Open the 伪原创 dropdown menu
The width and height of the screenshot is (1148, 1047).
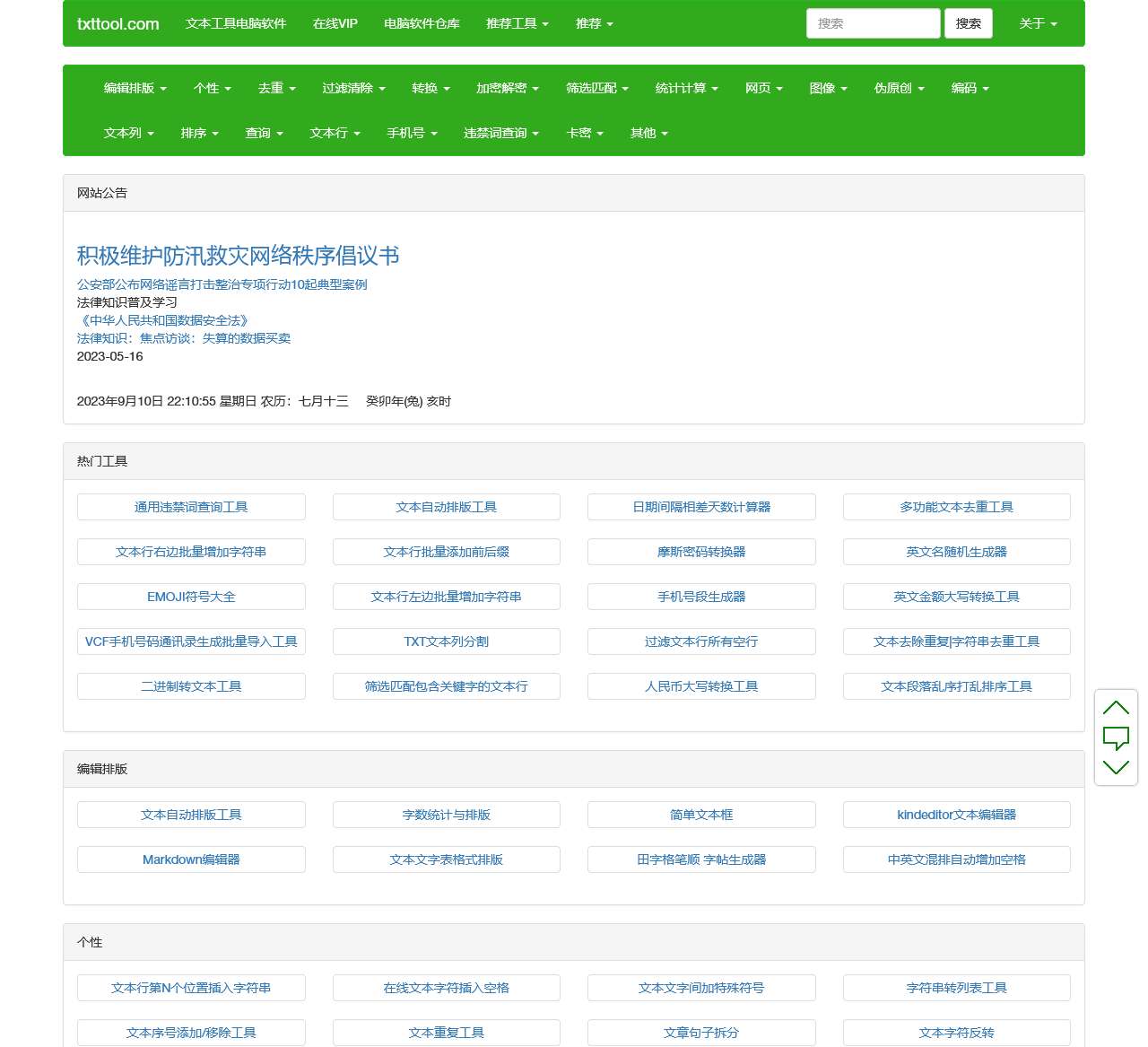[899, 88]
